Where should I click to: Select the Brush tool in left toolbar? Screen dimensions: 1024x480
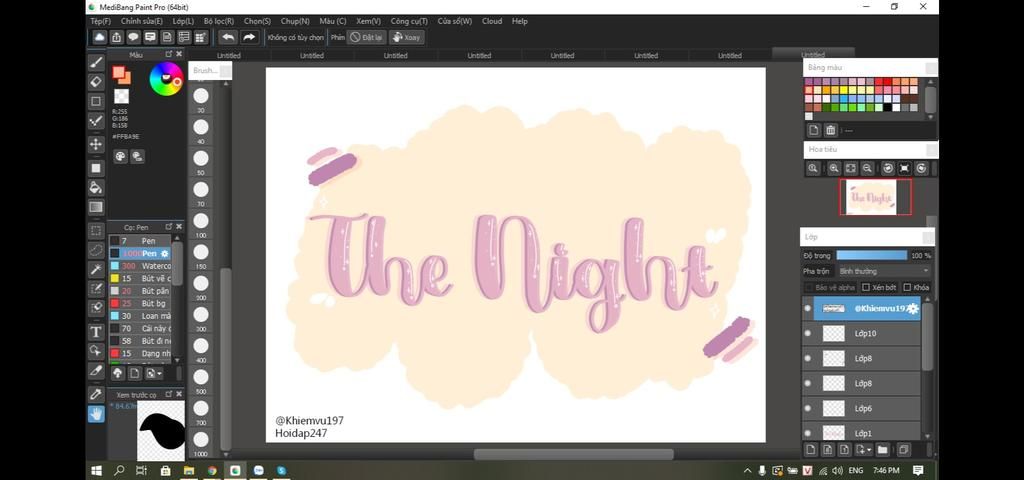[x=96, y=63]
